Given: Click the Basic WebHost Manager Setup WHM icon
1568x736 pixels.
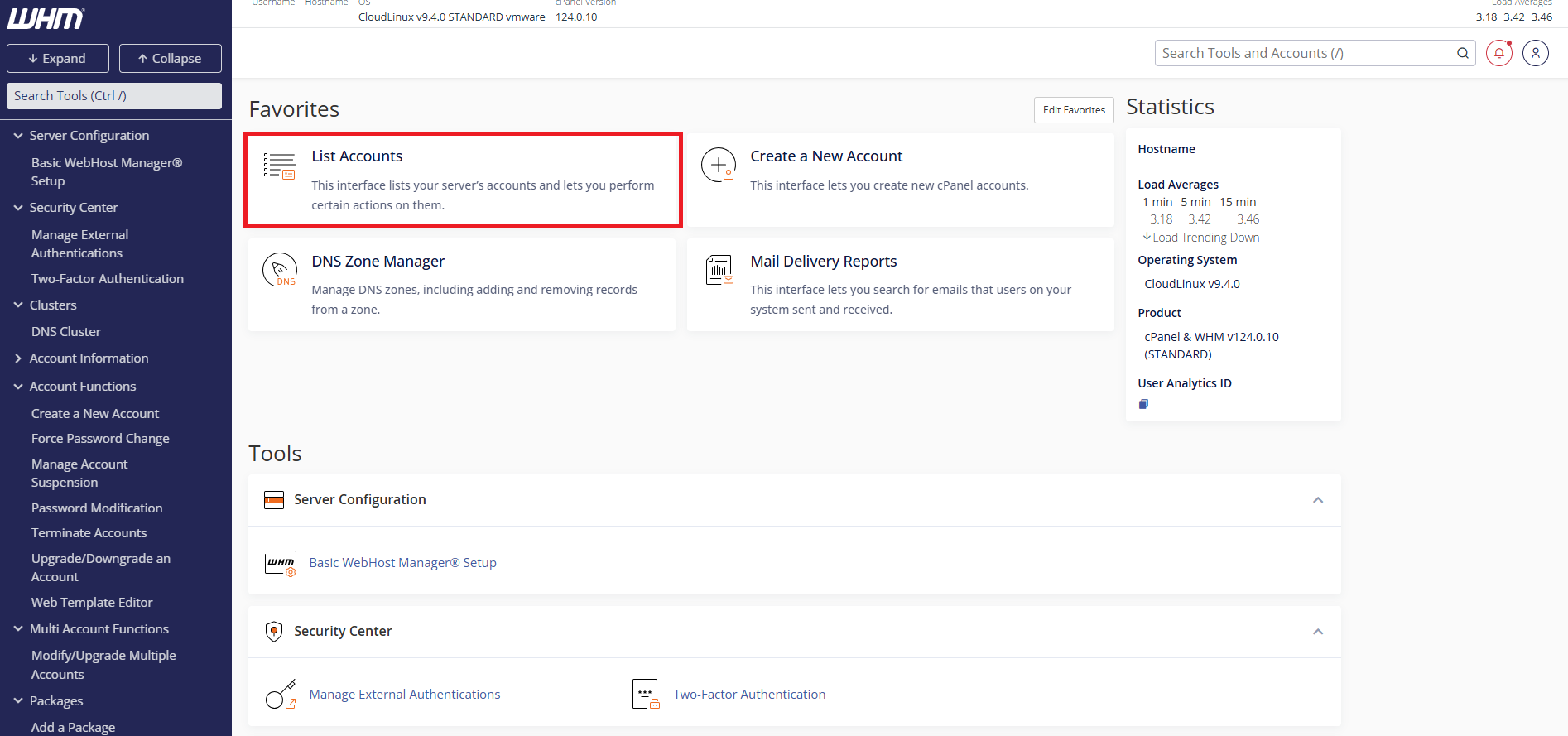Looking at the screenshot, I should pos(281,563).
